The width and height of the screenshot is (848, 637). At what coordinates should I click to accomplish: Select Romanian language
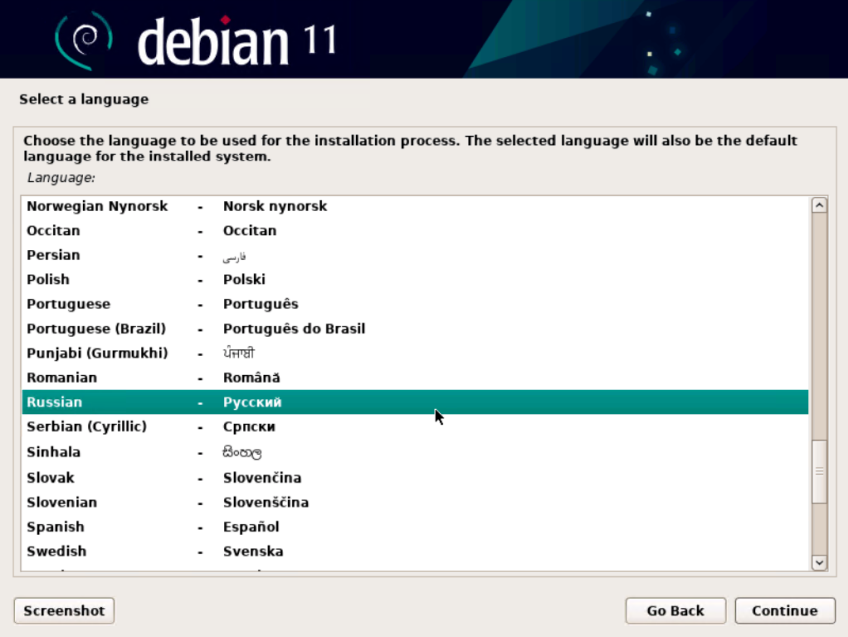click(415, 377)
